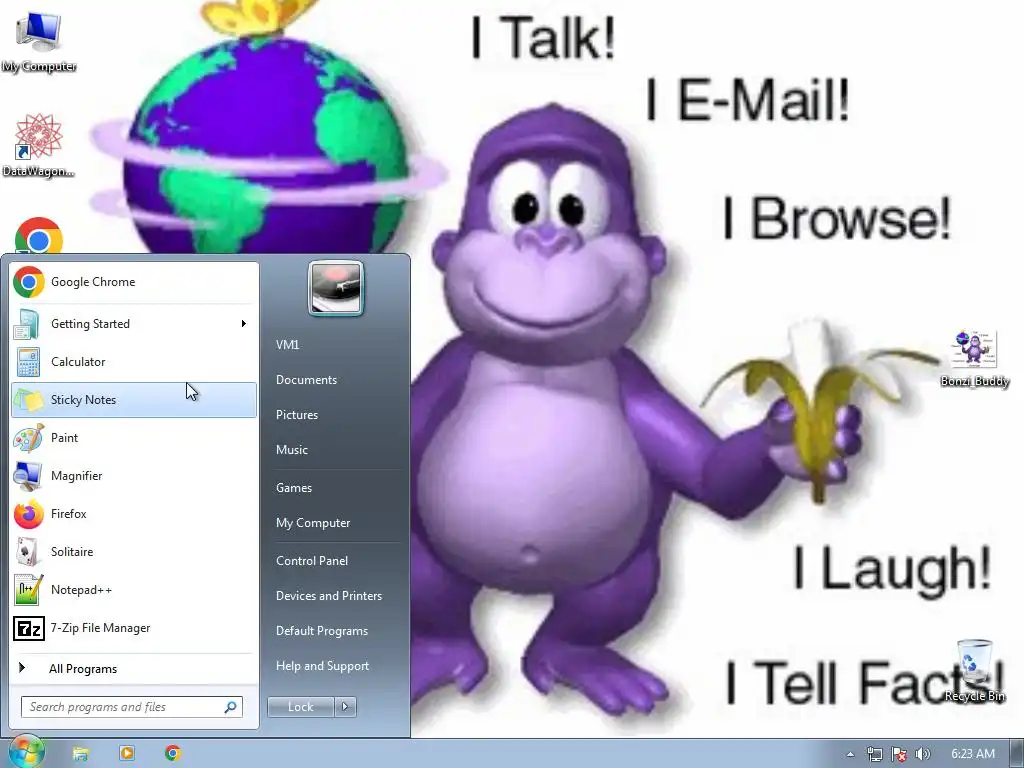Launch Firefox from the Start menu
The image size is (1024, 768).
click(x=134, y=514)
